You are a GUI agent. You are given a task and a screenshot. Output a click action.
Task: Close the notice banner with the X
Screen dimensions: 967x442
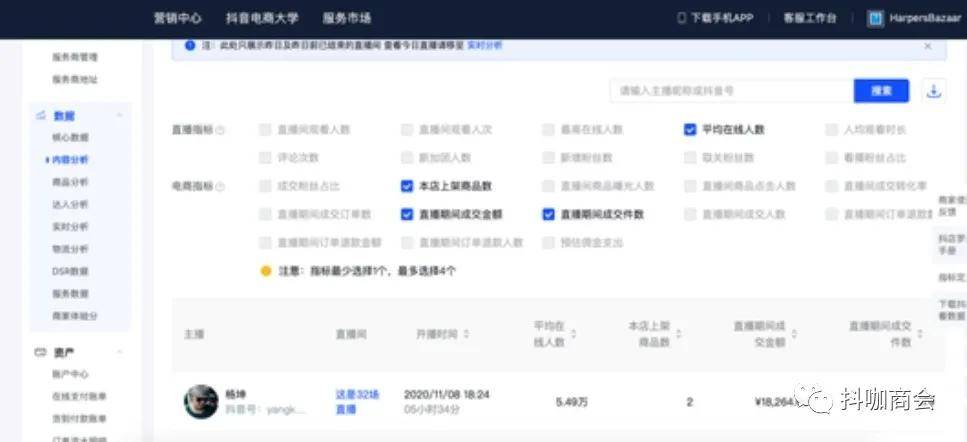928,46
